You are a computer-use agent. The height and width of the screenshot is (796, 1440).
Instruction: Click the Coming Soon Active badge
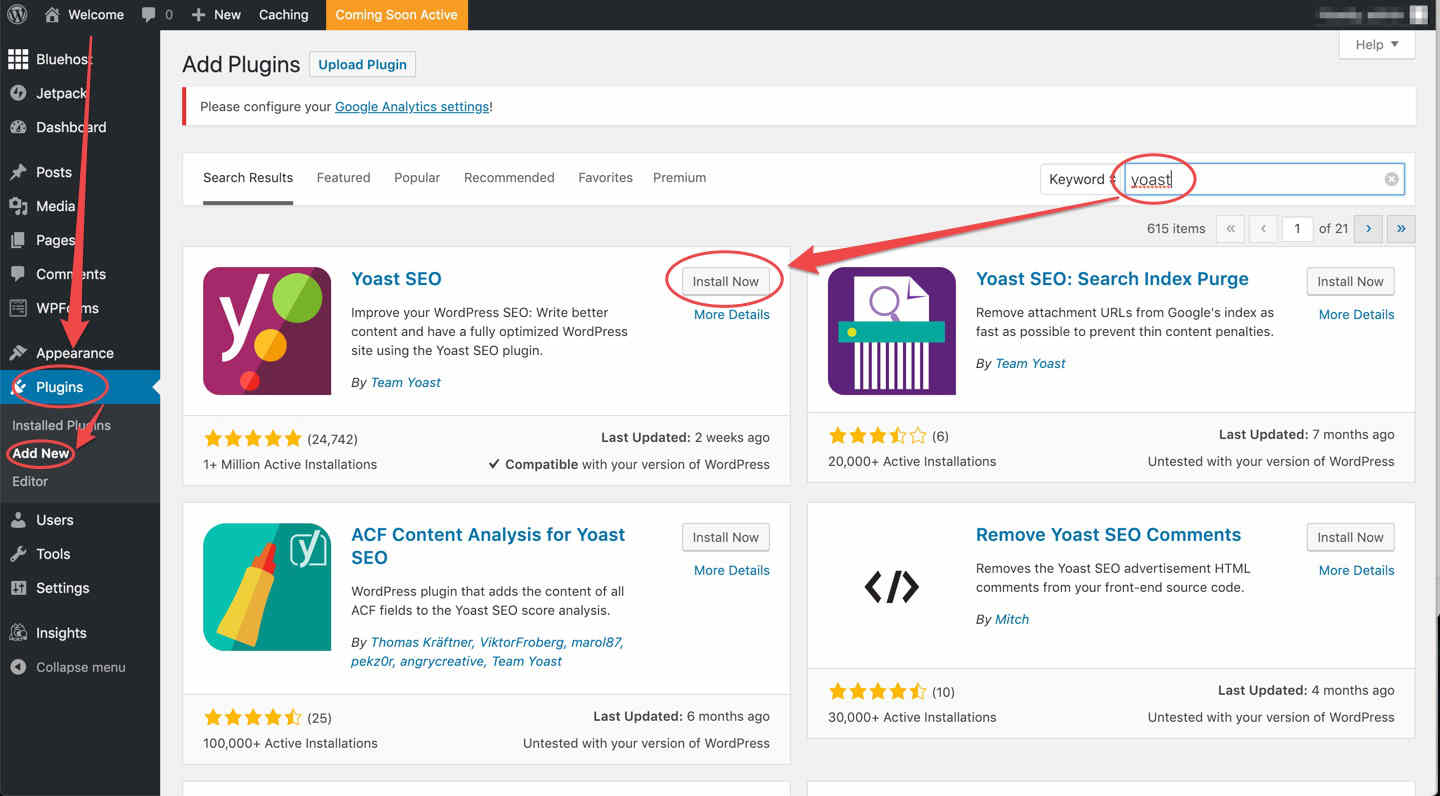point(396,15)
